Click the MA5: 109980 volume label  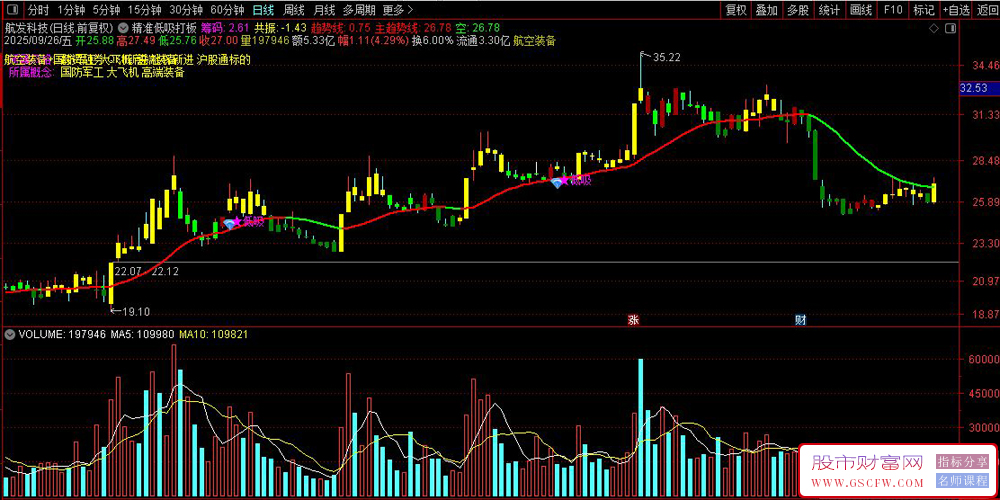click(x=143, y=334)
